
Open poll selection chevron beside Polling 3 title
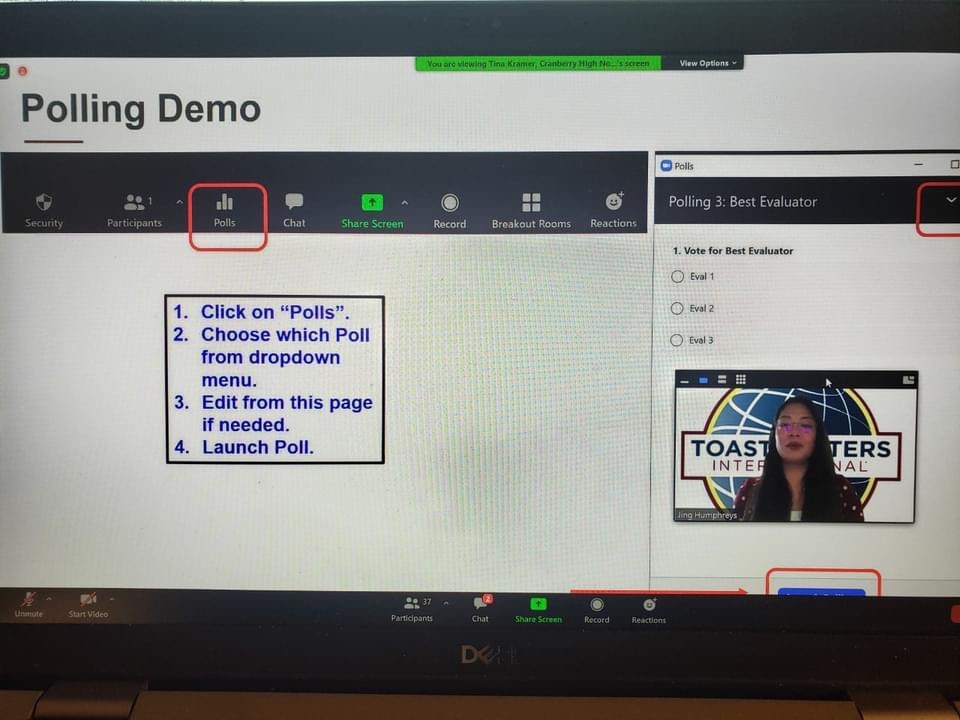pyautogui.click(x=950, y=200)
